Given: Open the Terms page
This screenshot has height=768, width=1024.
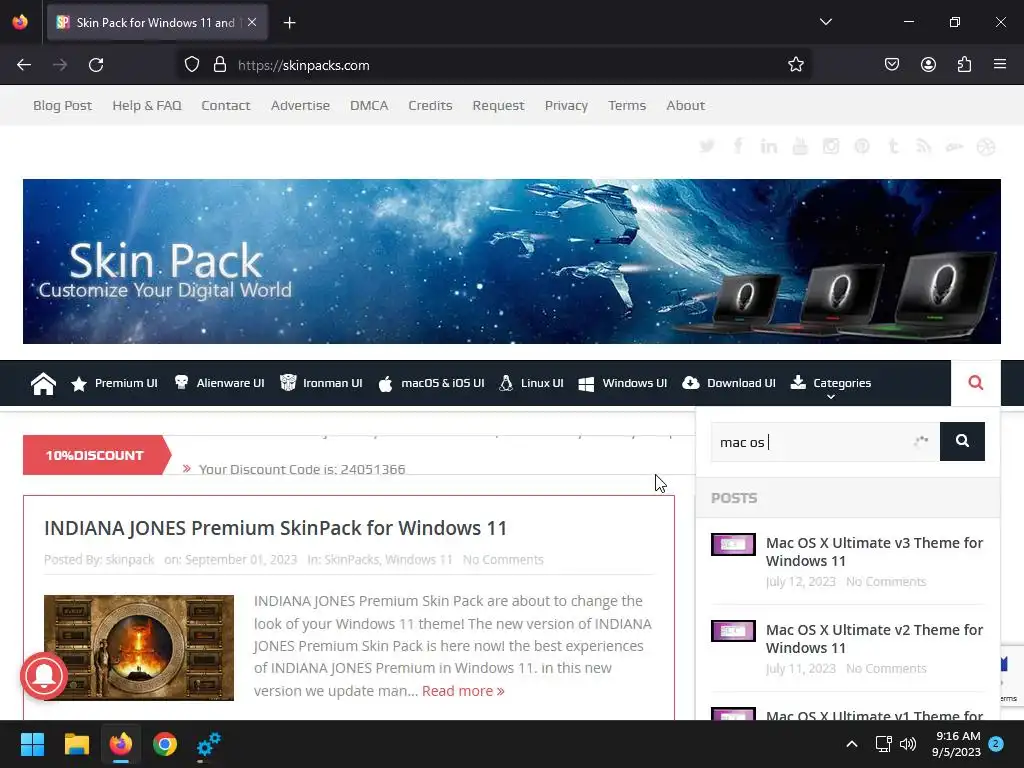Looking at the screenshot, I should (627, 105).
